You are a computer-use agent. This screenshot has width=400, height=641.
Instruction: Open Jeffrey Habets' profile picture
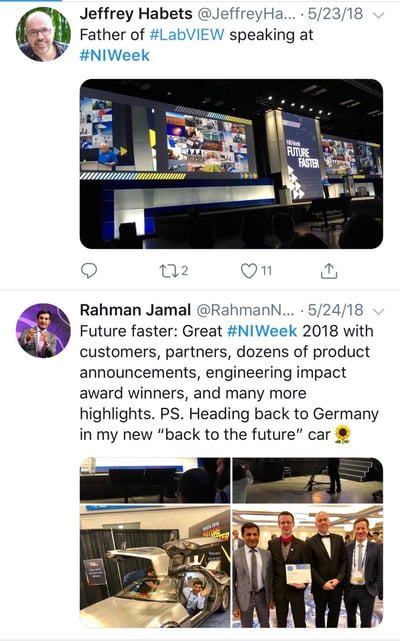43,34
